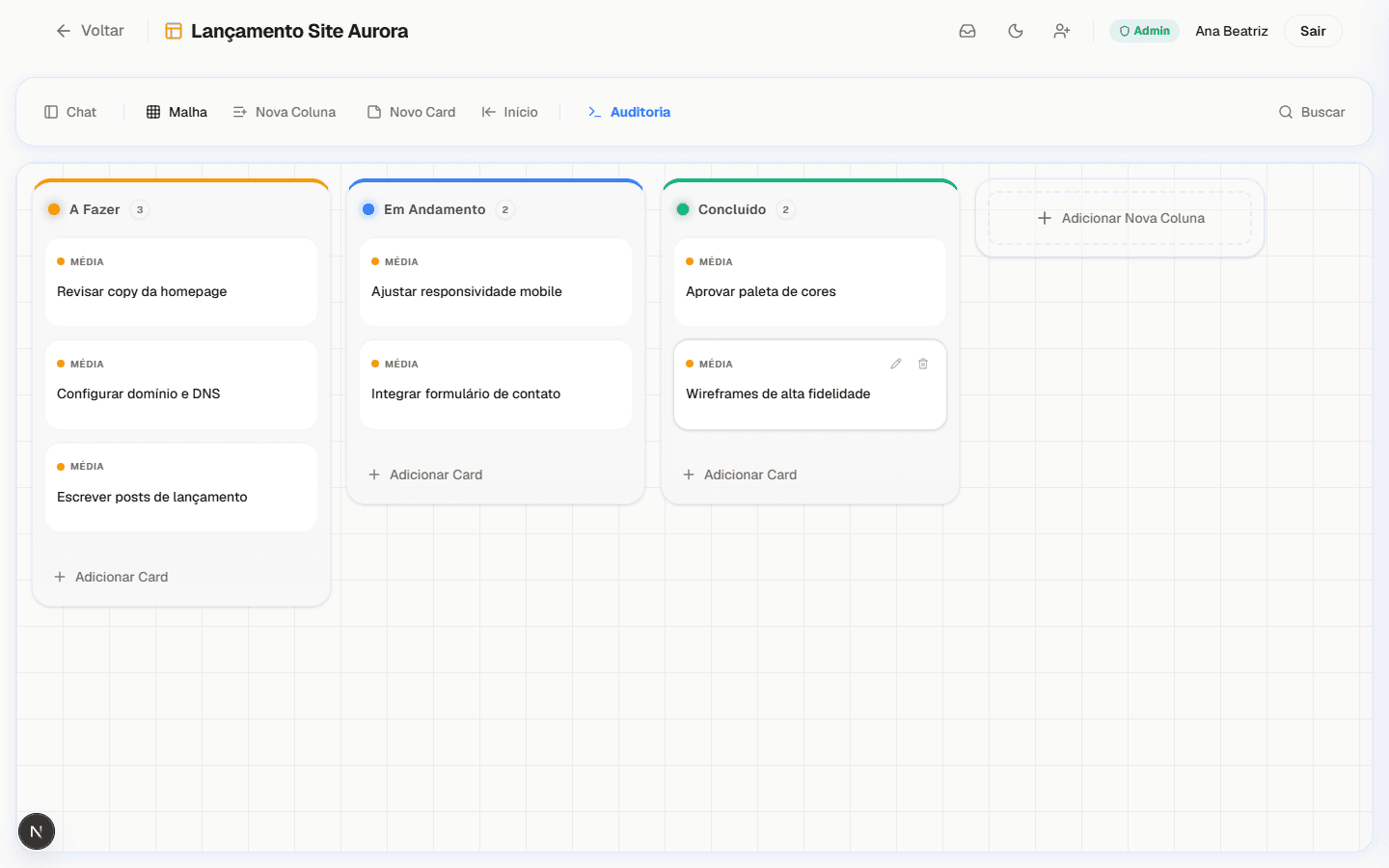Toggle dark mode with the moon icon
Screen dimensions: 1389x868
coord(1015,31)
